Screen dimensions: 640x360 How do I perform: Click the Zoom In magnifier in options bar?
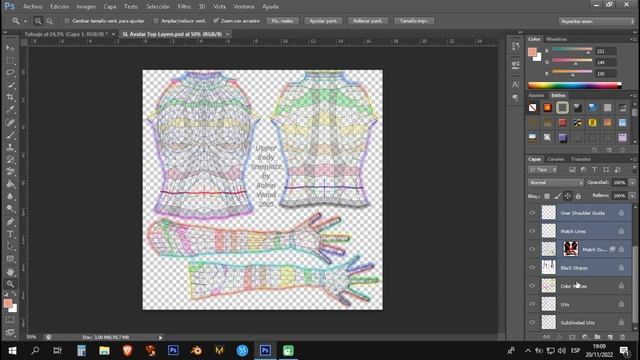point(38,21)
